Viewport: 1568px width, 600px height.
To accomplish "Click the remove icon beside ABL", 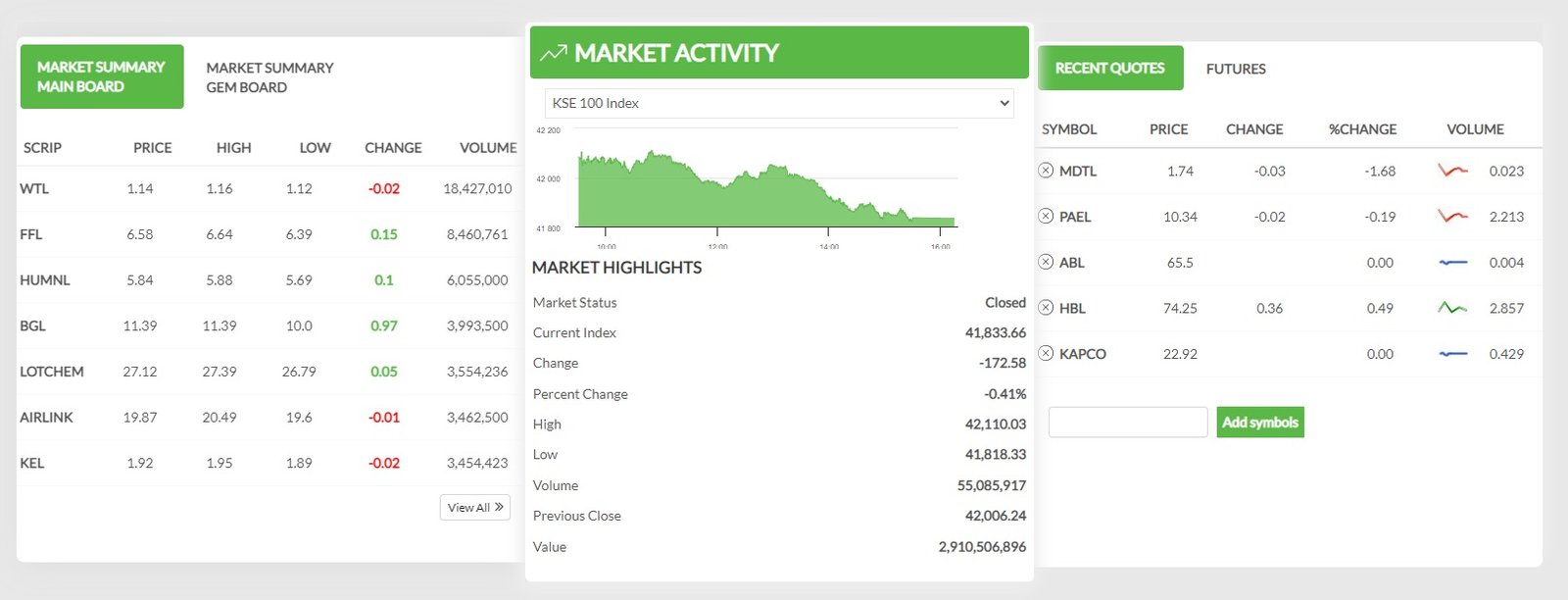I will 1046,263.
